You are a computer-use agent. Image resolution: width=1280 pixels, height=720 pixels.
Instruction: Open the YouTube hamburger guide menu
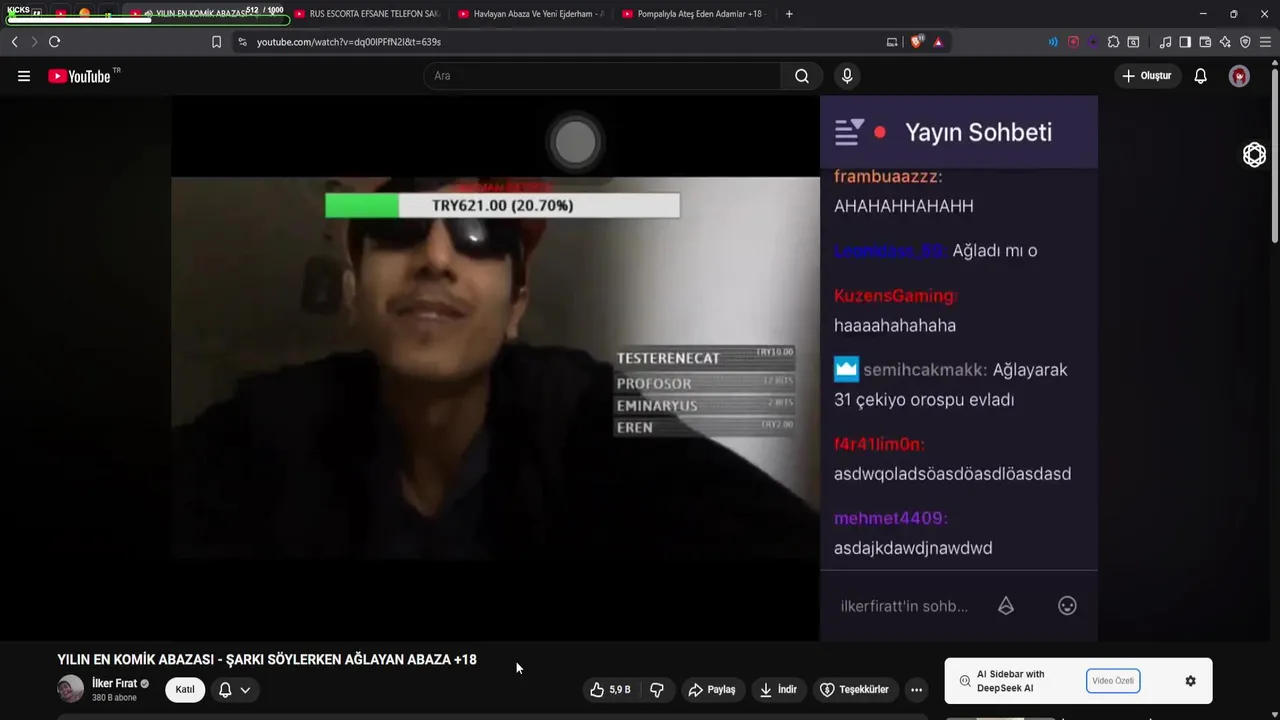(x=24, y=76)
